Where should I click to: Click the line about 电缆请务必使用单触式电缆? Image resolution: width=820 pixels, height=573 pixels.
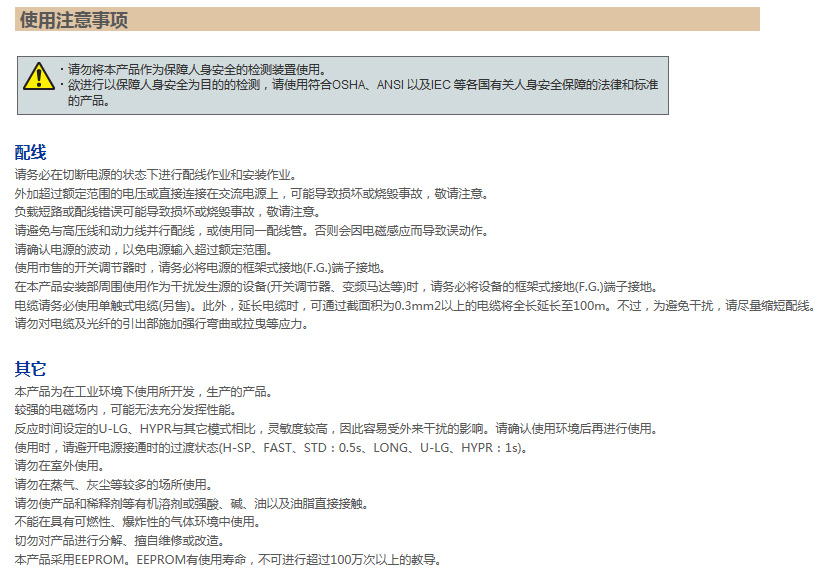click(415, 305)
